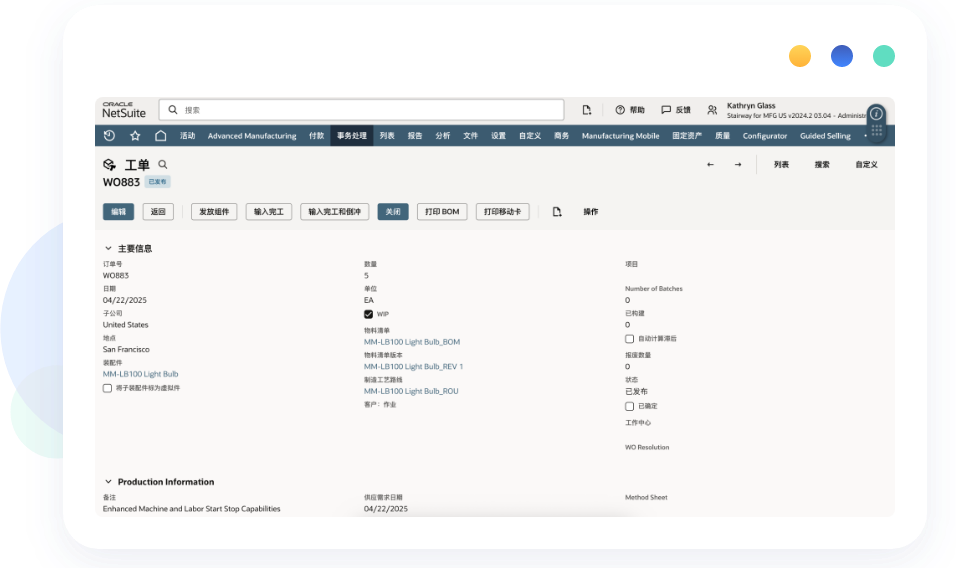The width and height of the screenshot is (956, 568).
Task: Click the new document icon beside 操作
Action: (x=558, y=212)
